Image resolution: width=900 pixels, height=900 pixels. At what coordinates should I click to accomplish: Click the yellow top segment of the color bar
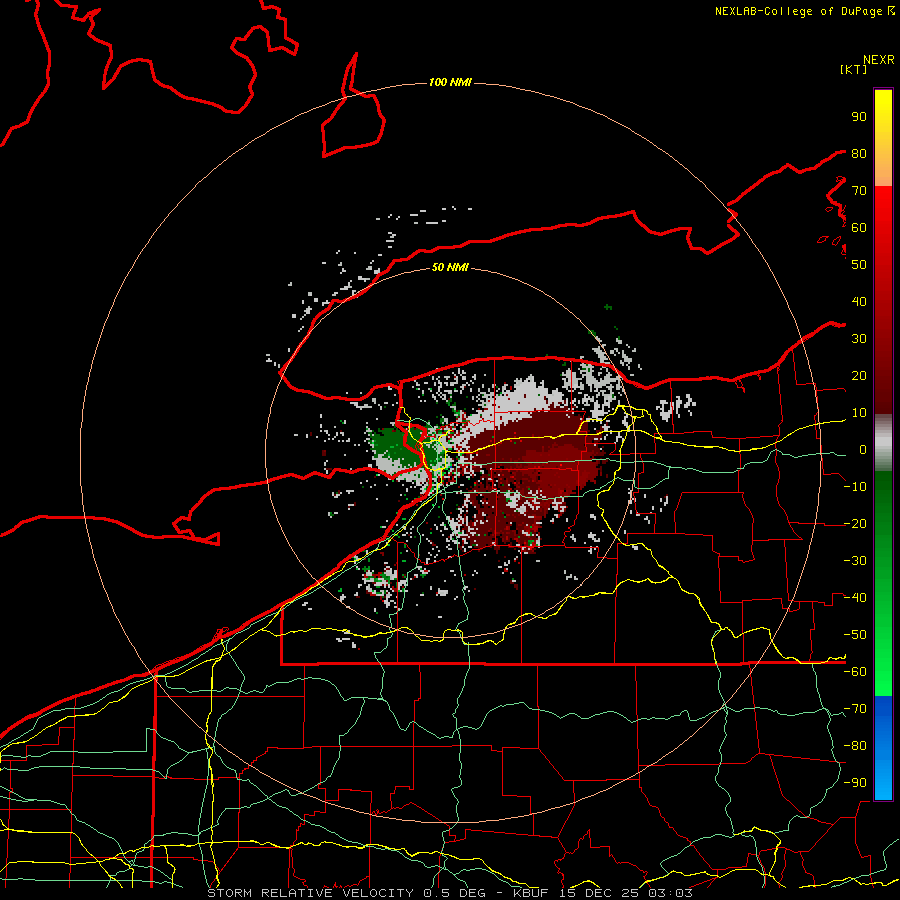pyautogui.click(x=883, y=138)
